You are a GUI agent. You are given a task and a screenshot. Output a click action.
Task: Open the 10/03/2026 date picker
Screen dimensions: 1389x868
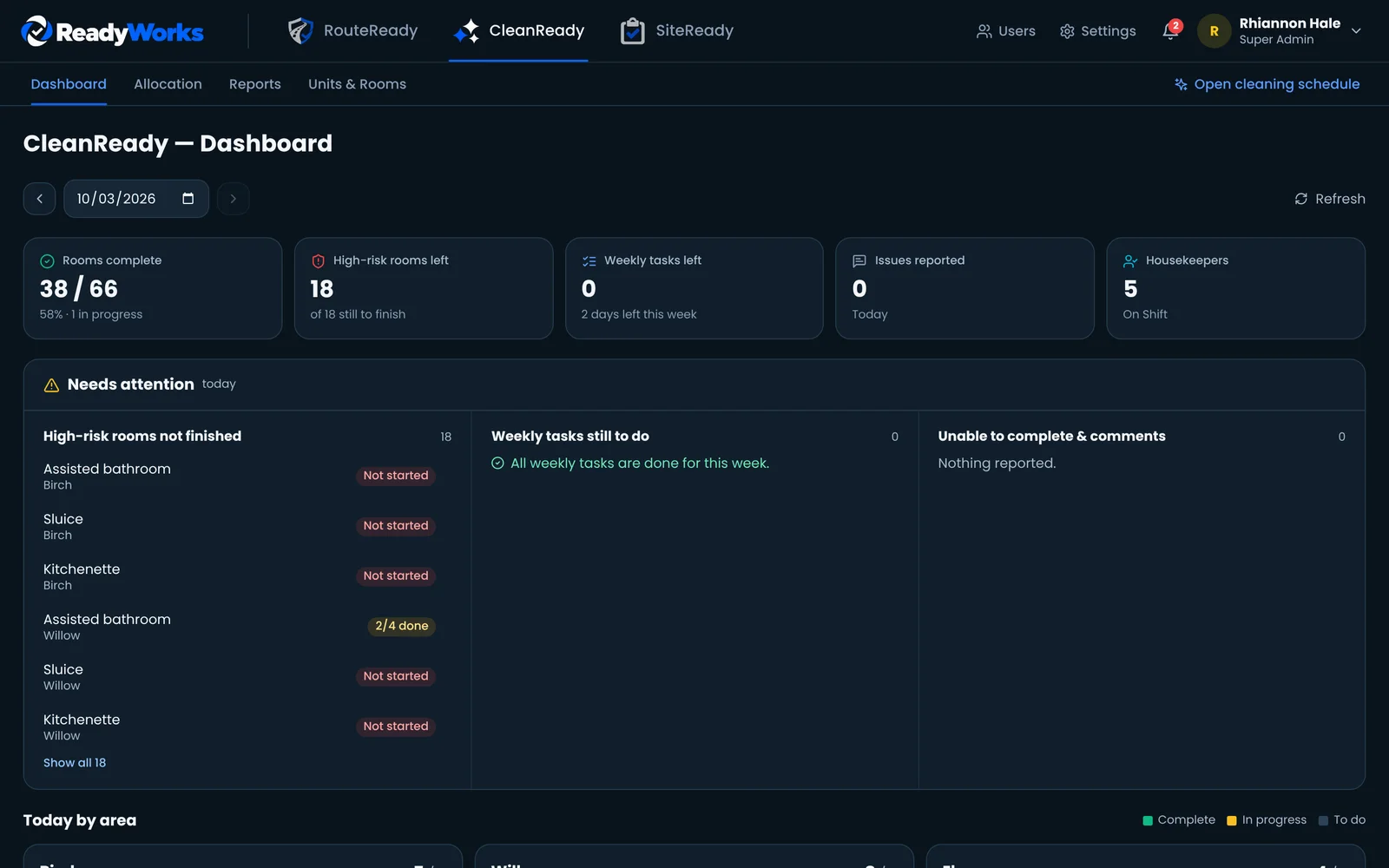tap(136, 199)
